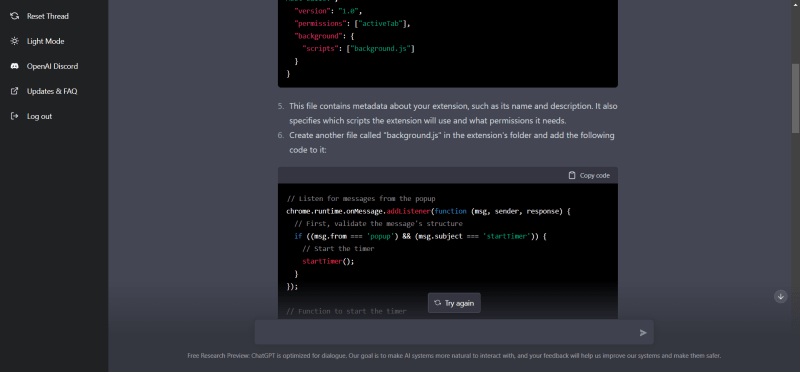This screenshot has height=372, width=800.
Task: Click the retry icon in Try again
Action: click(x=437, y=303)
